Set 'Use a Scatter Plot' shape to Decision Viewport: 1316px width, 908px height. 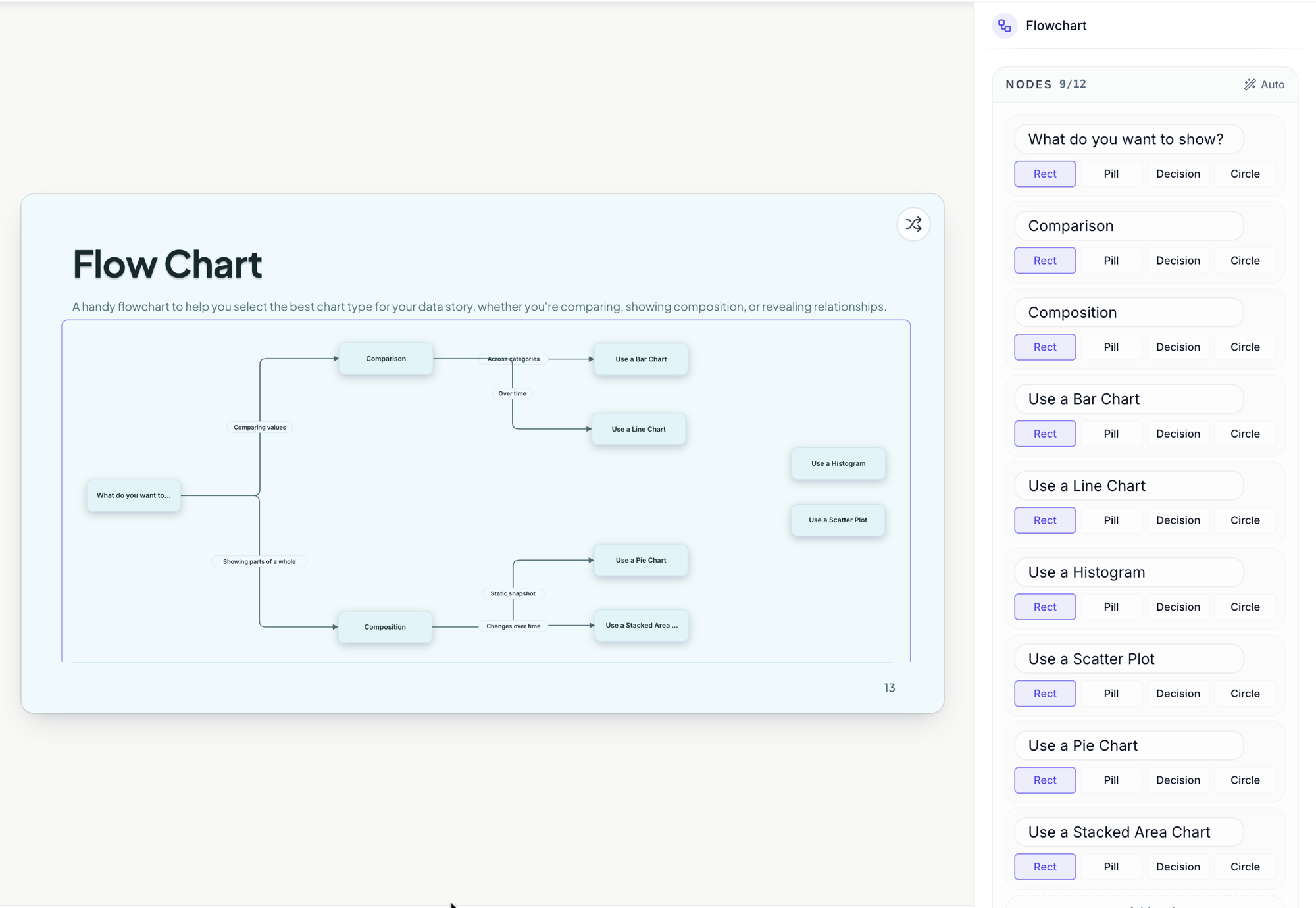1178,694
